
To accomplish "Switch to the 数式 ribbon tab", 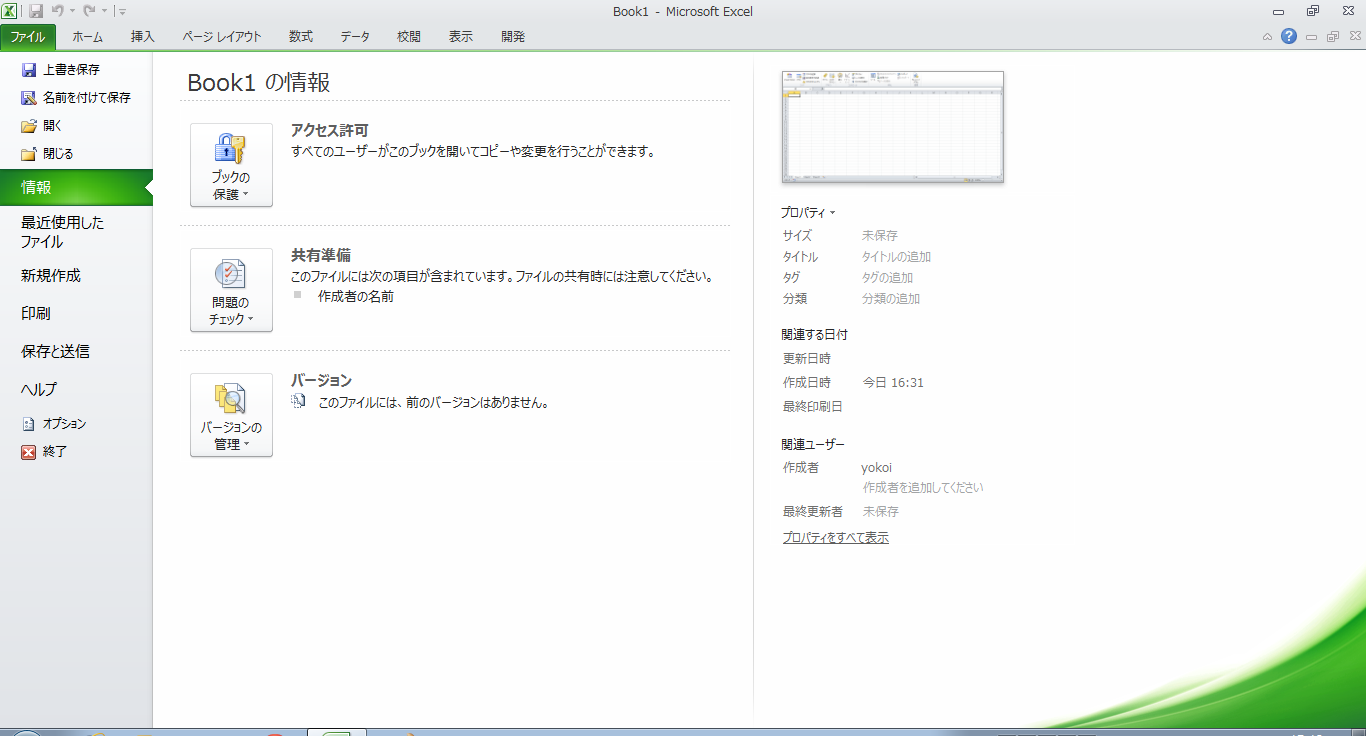I will pos(301,37).
